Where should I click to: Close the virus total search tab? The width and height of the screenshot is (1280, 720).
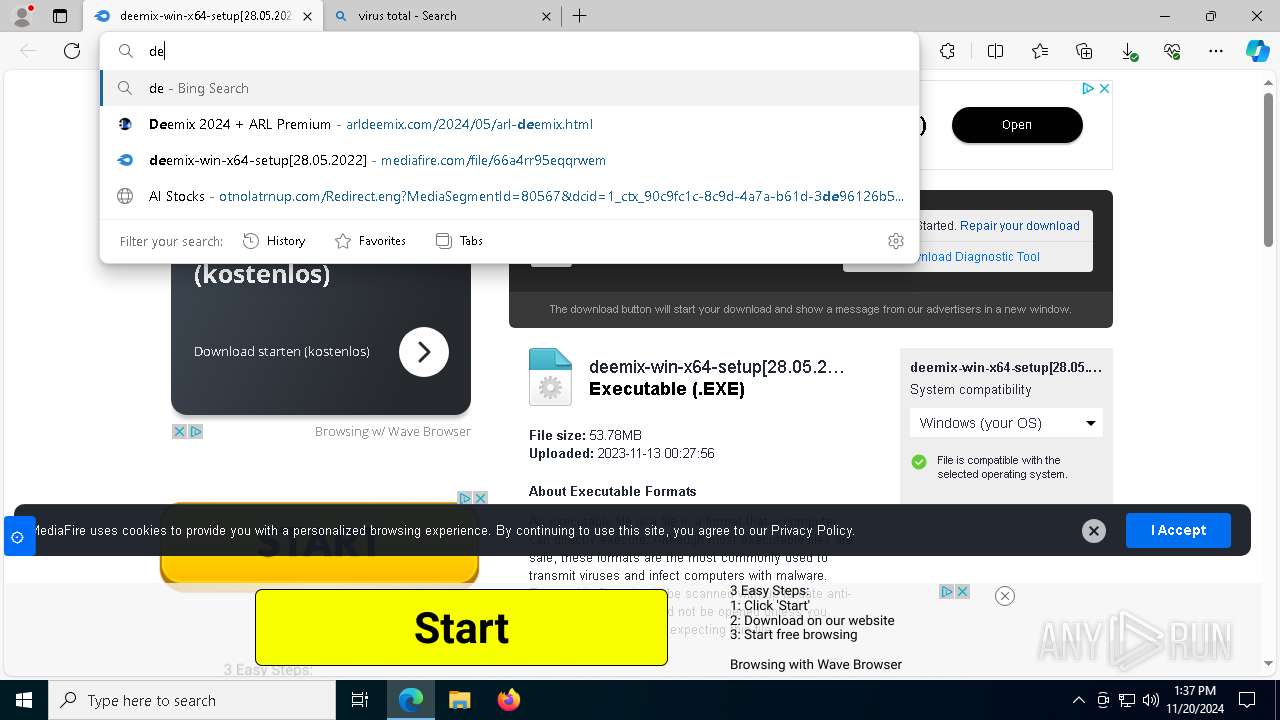(x=547, y=16)
